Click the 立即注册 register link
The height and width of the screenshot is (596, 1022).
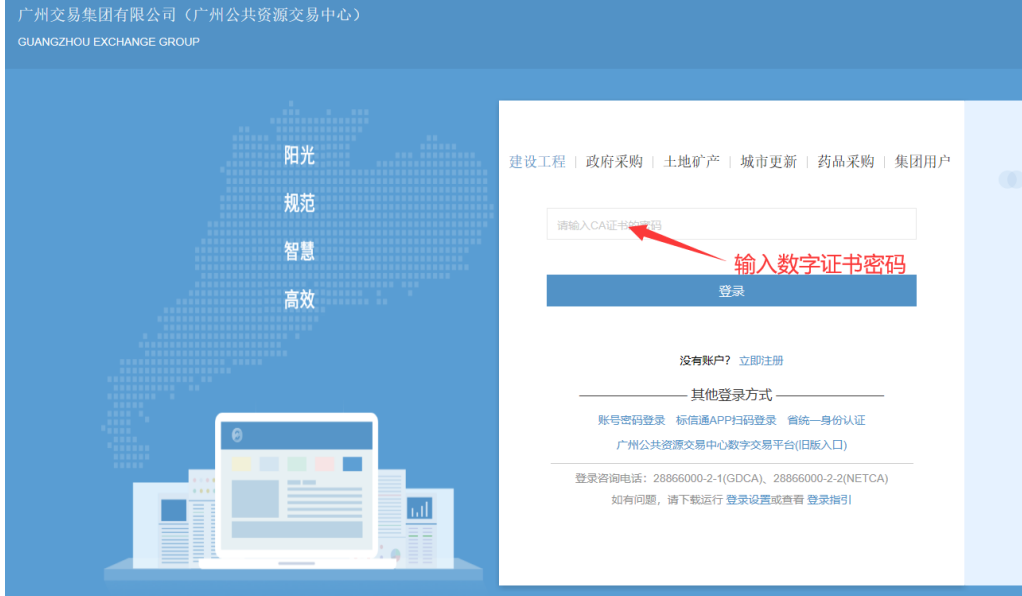[x=761, y=360]
